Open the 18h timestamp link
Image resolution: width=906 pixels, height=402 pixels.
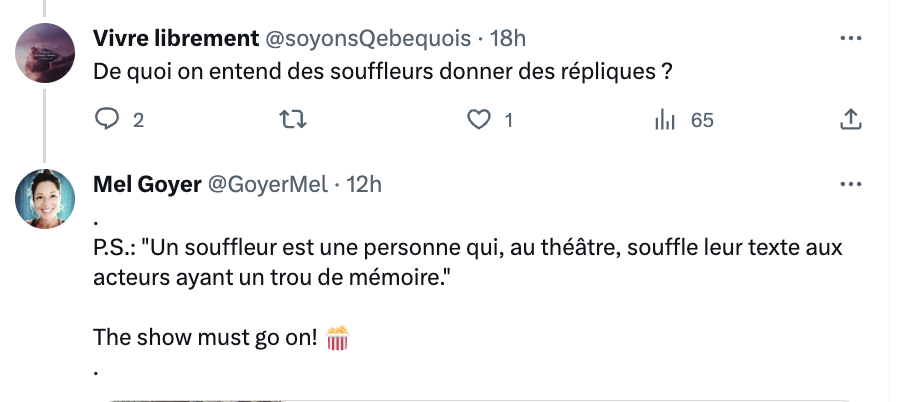(x=506, y=39)
